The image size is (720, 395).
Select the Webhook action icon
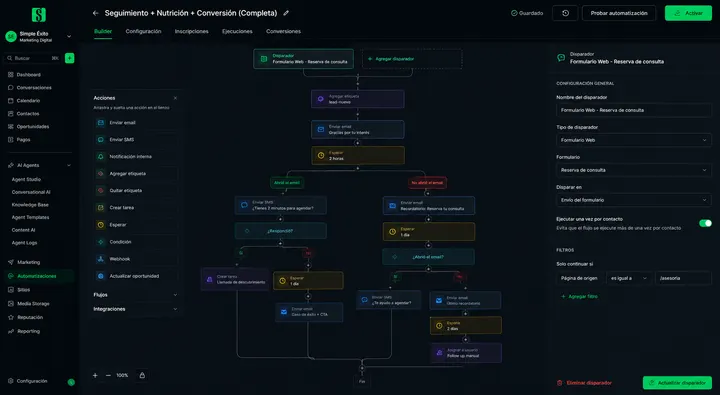coord(101,259)
